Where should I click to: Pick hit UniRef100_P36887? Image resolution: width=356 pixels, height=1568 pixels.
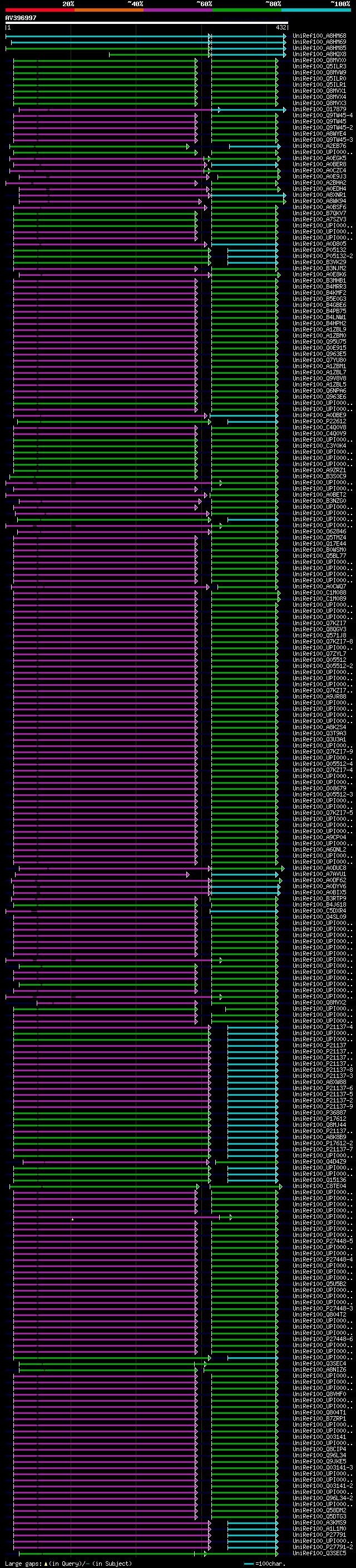click(319, 1112)
